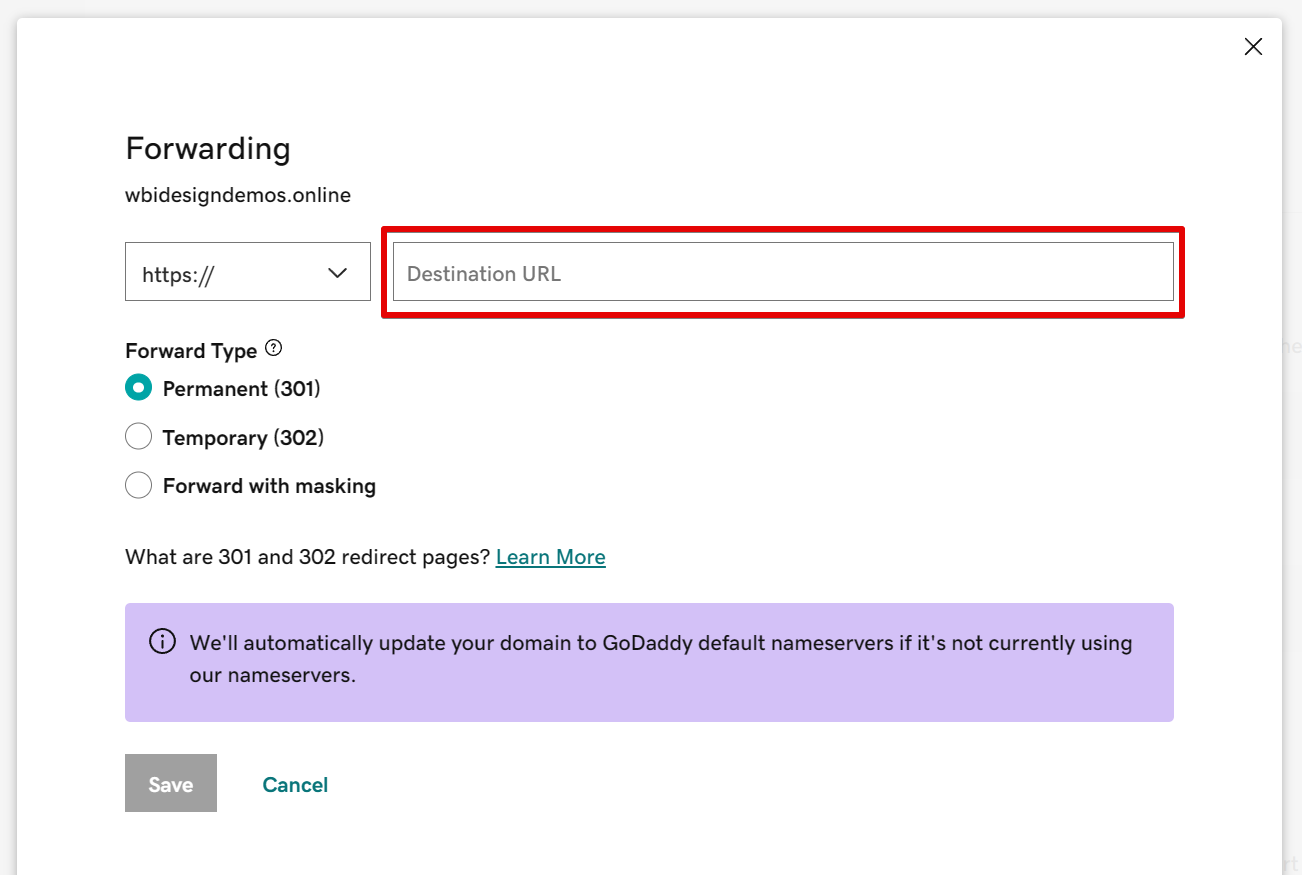The image size is (1302, 875).
Task: Click the Destination URL input field
Action: (782, 272)
